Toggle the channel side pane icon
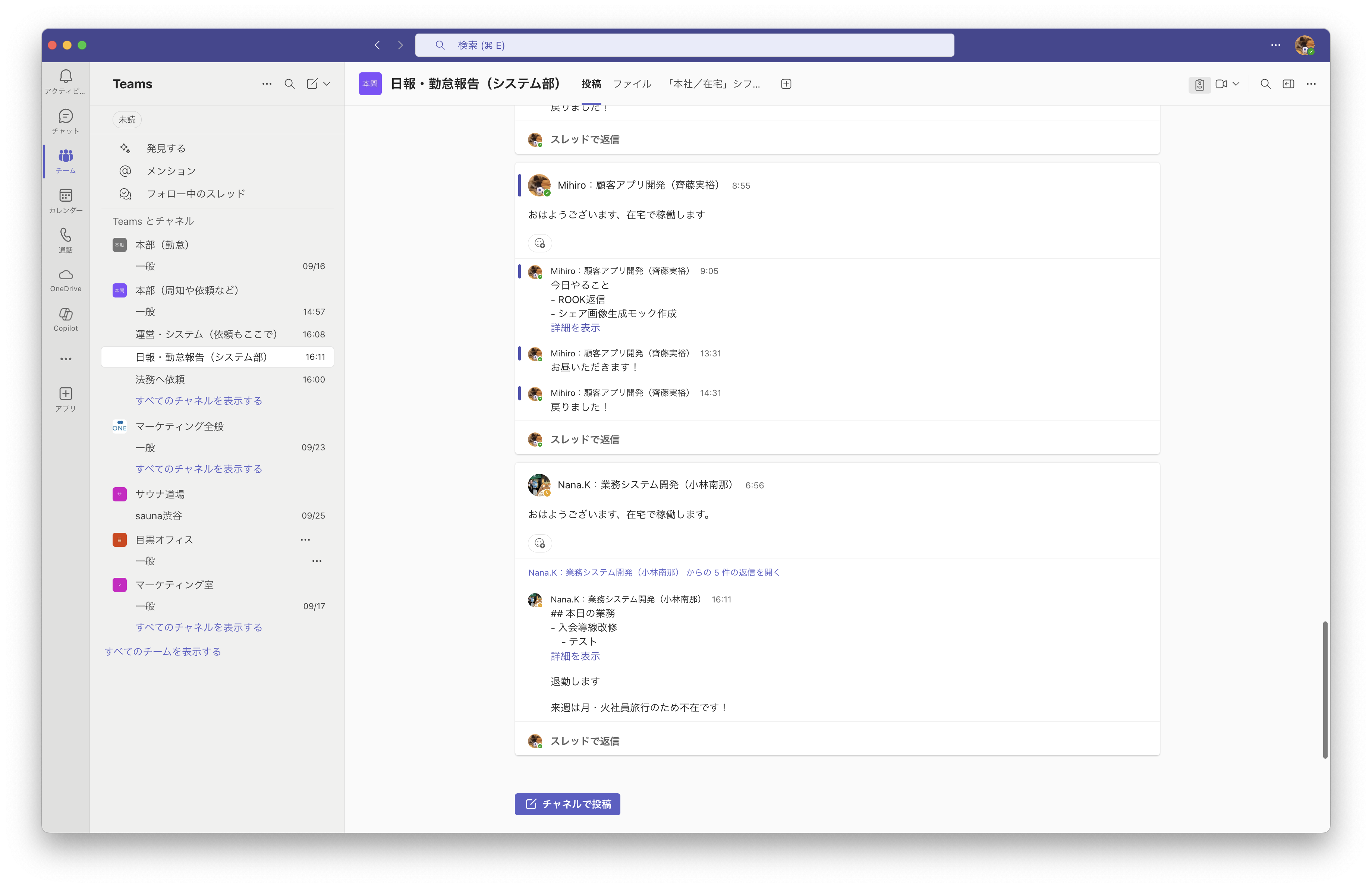Viewport: 1372px width, 888px height. [1288, 84]
